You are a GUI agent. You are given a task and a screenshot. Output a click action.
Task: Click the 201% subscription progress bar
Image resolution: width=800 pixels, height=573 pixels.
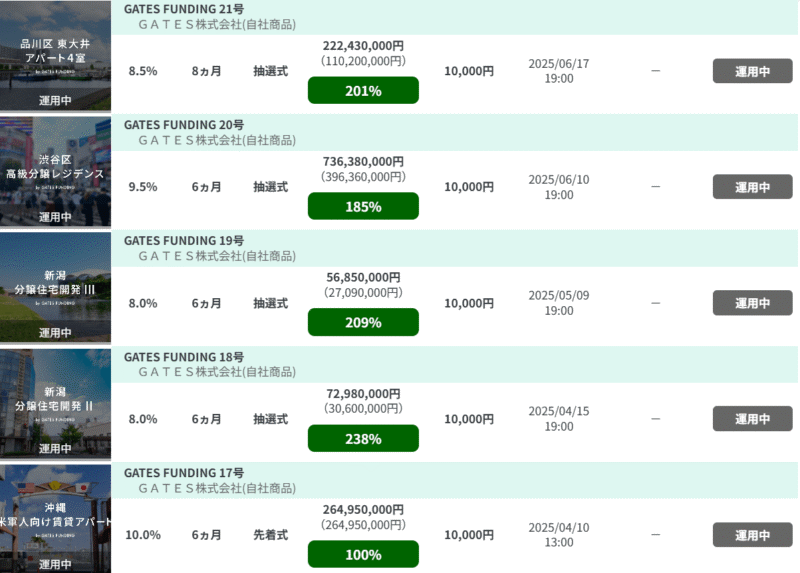click(x=363, y=90)
